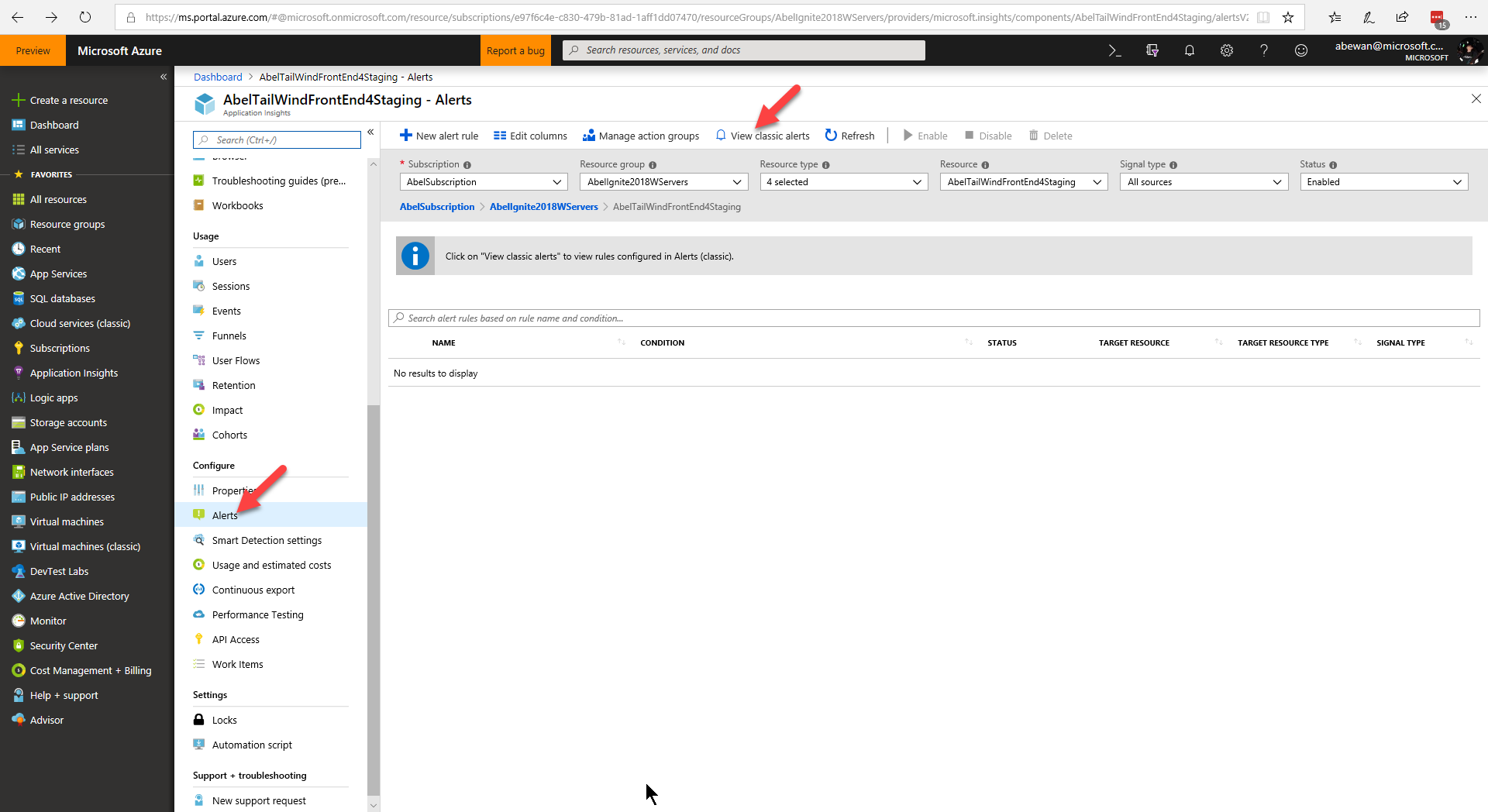Click the alert rules search field
This screenshot has width=1488, height=812.
tap(934, 318)
